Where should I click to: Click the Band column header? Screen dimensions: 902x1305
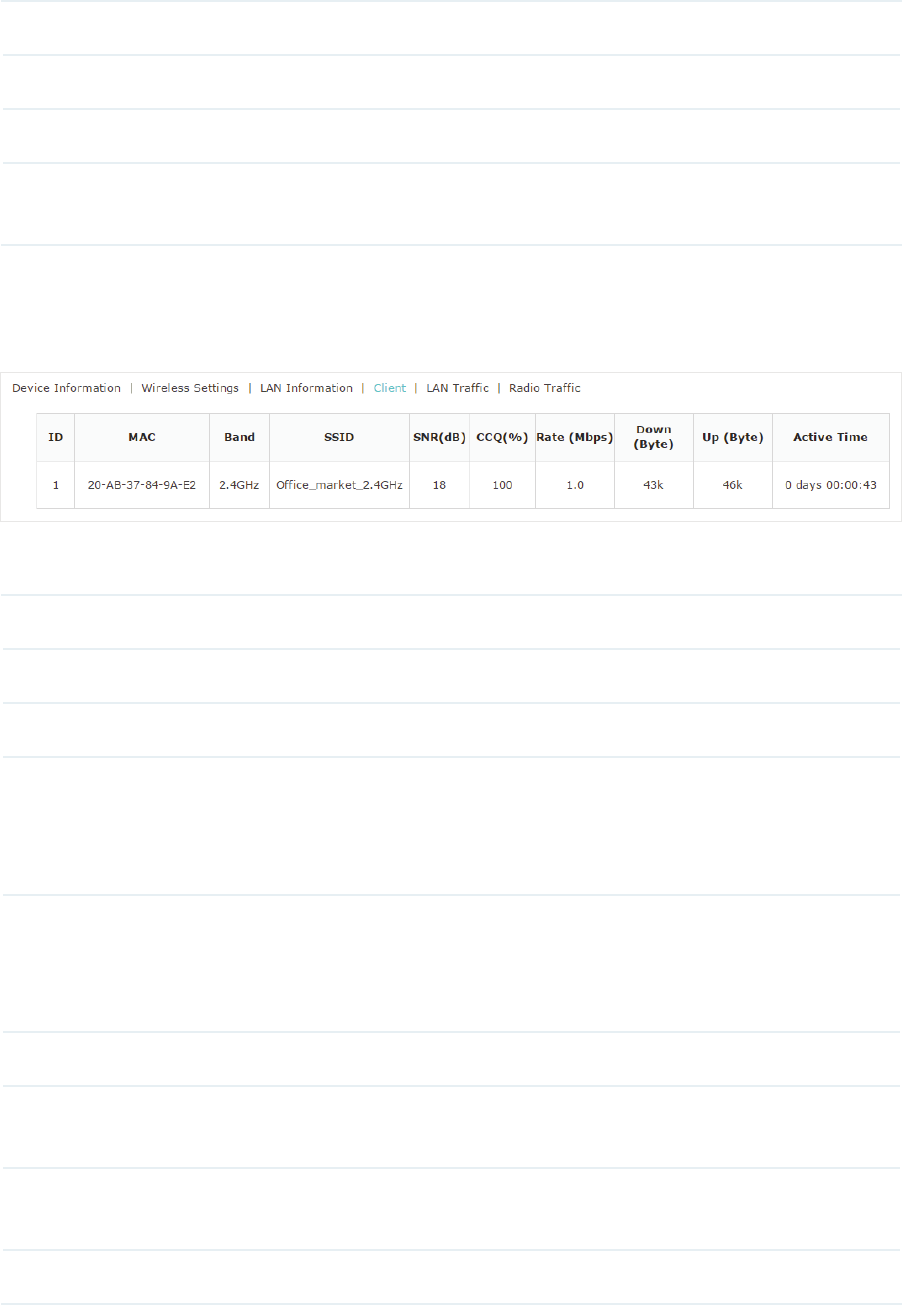point(240,437)
